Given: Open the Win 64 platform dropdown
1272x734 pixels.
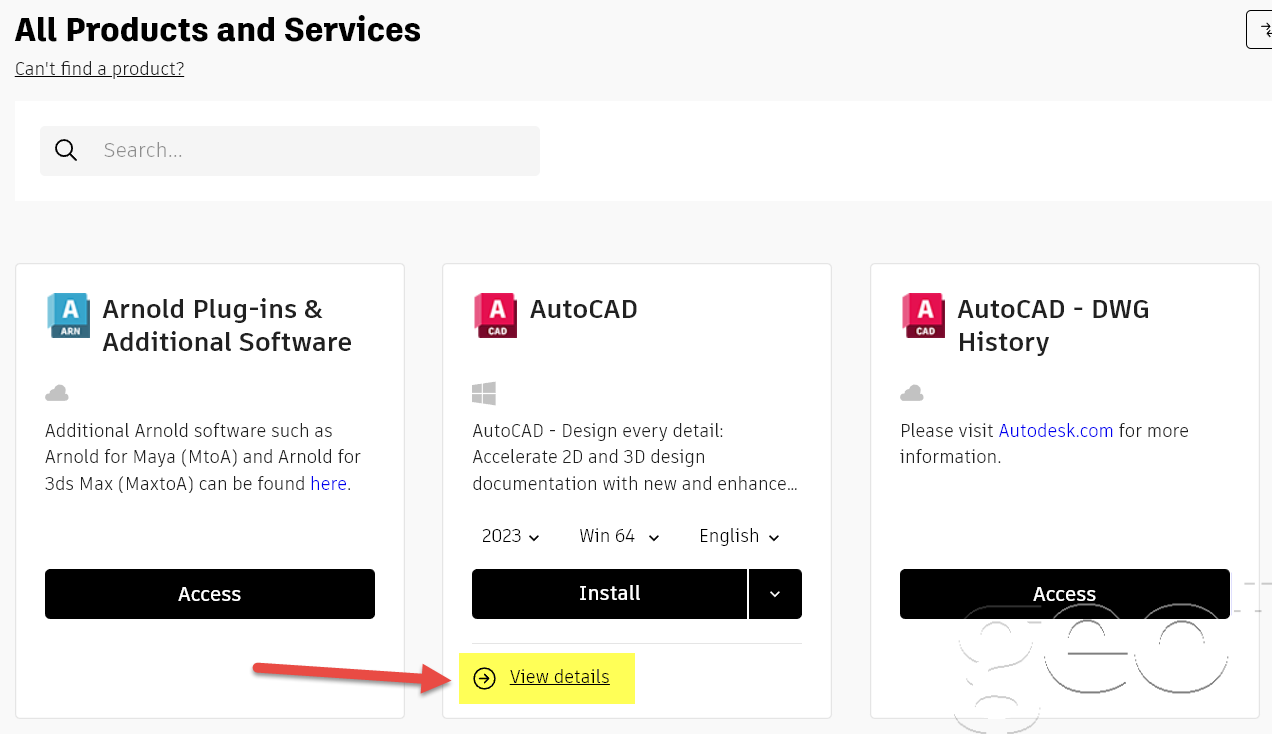Looking at the screenshot, I should coord(620,536).
